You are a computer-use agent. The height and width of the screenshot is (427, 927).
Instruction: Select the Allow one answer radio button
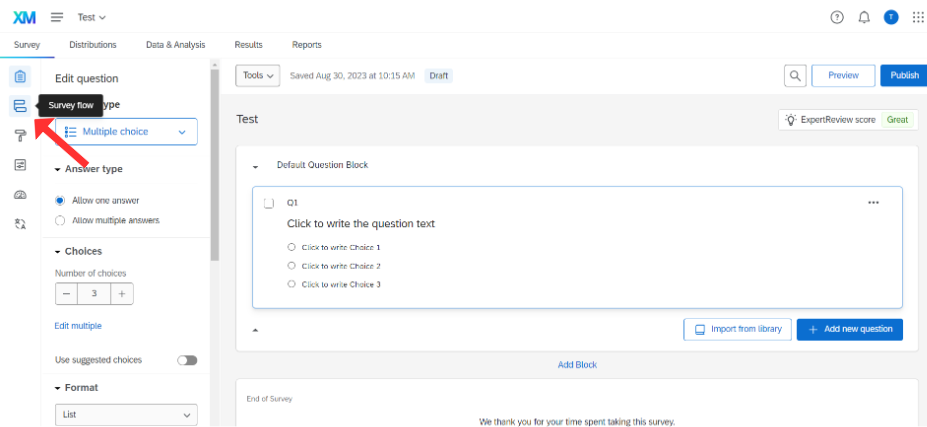coord(60,200)
